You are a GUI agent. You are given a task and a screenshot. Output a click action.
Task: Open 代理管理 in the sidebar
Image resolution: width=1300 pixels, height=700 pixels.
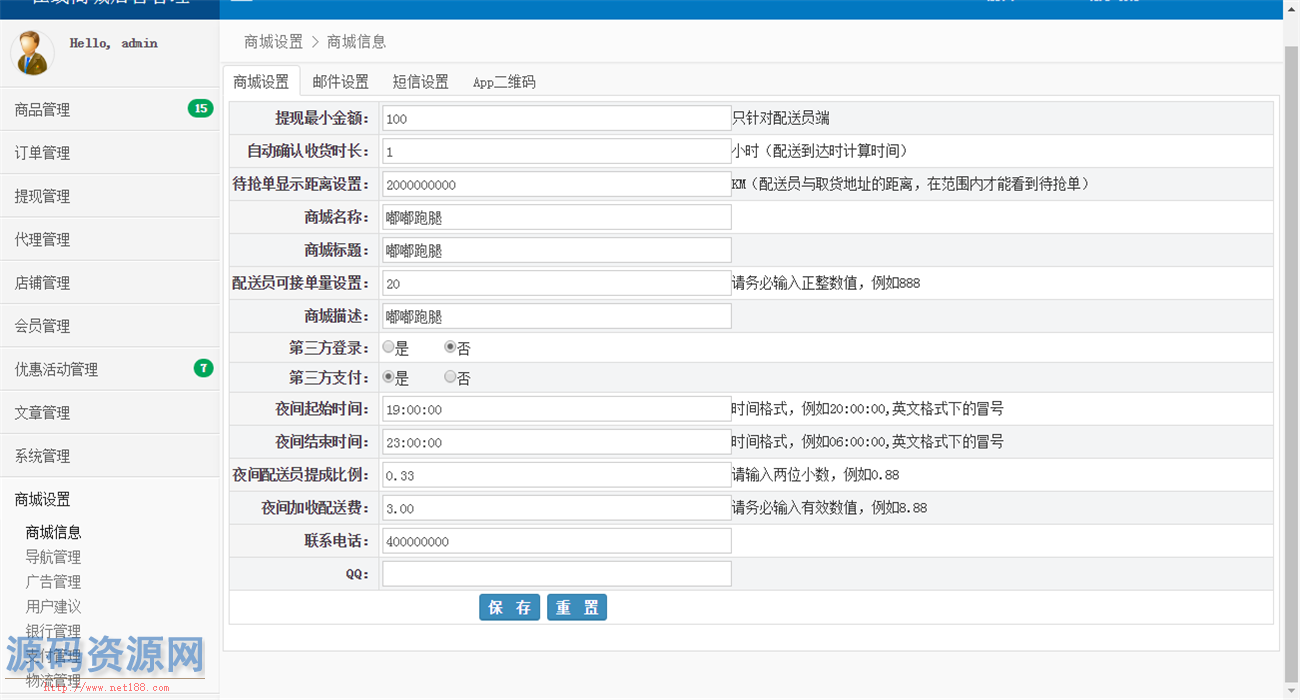click(109, 239)
